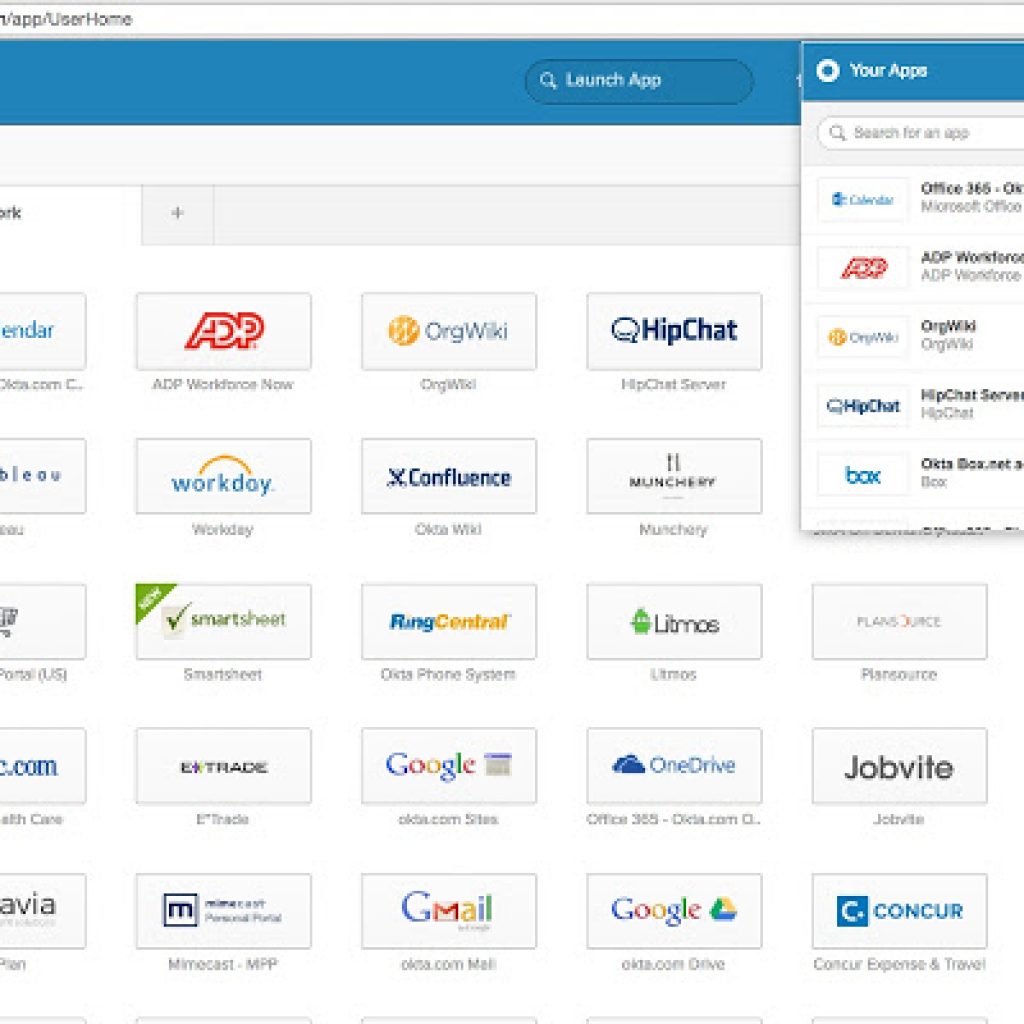Open the Litmos app tile
The height and width of the screenshot is (1024, 1024).
pyautogui.click(x=673, y=622)
